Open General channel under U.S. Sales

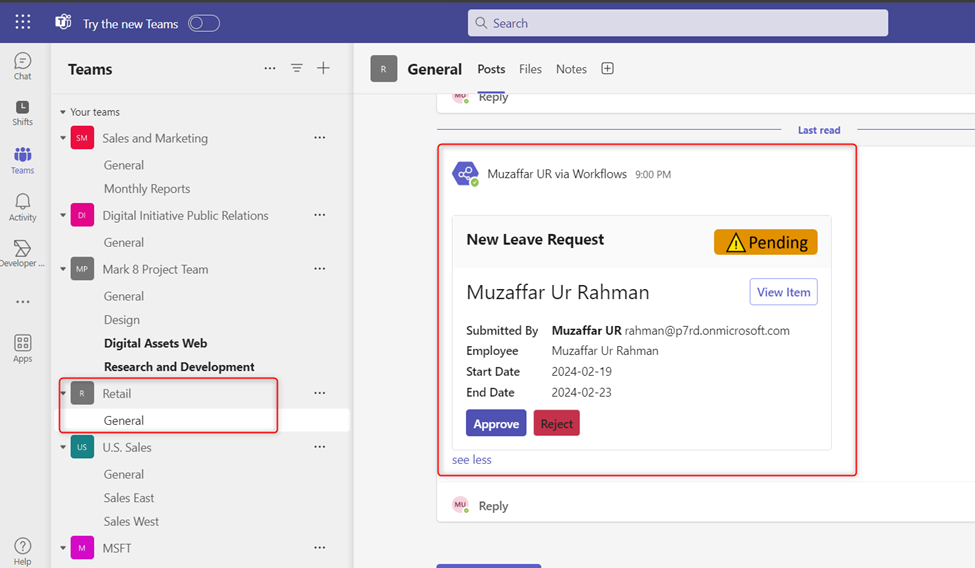pos(124,474)
